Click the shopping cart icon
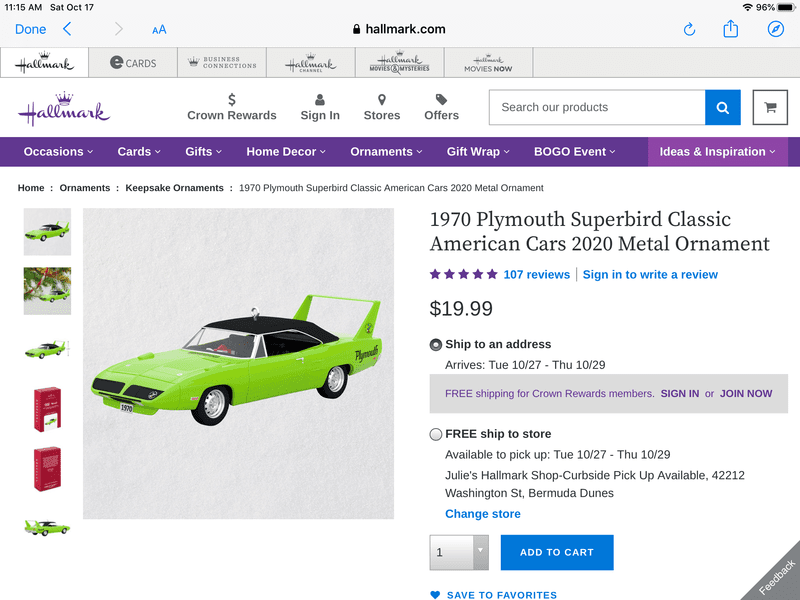 [770, 107]
